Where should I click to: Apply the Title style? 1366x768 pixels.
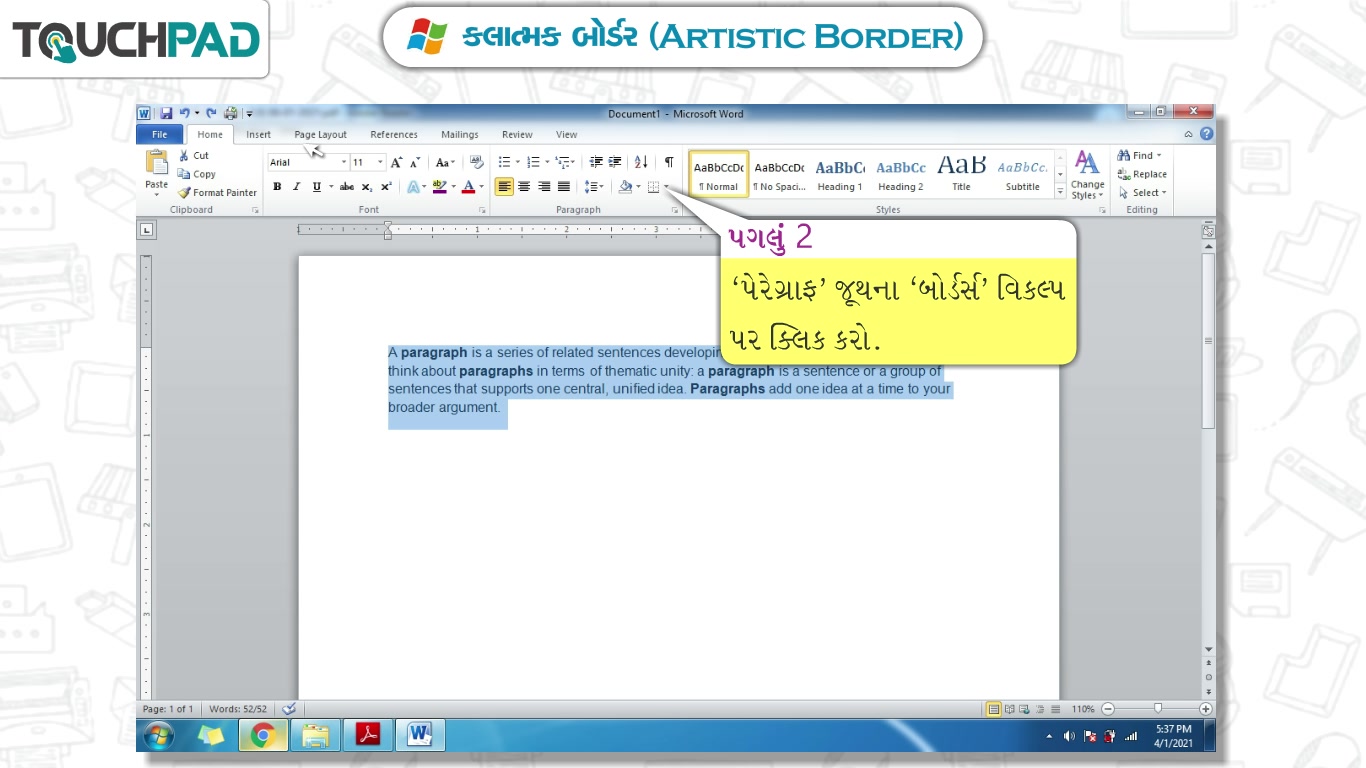coord(961,174)
